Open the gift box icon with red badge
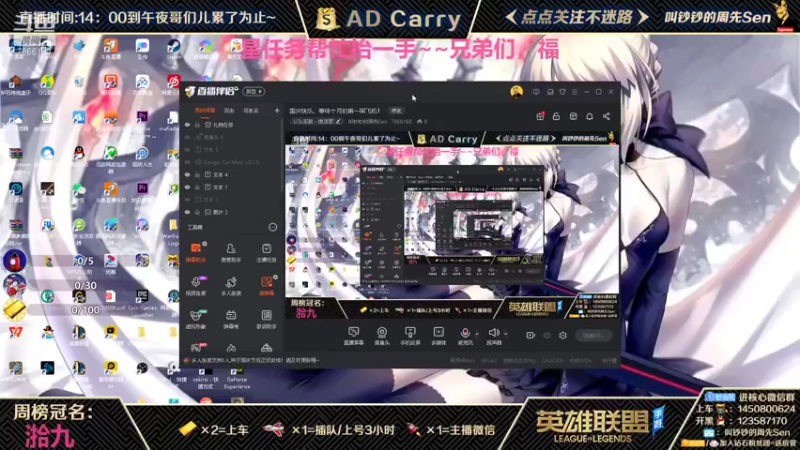Viewport: 800px width, 450px height. (x=540, y=116)
